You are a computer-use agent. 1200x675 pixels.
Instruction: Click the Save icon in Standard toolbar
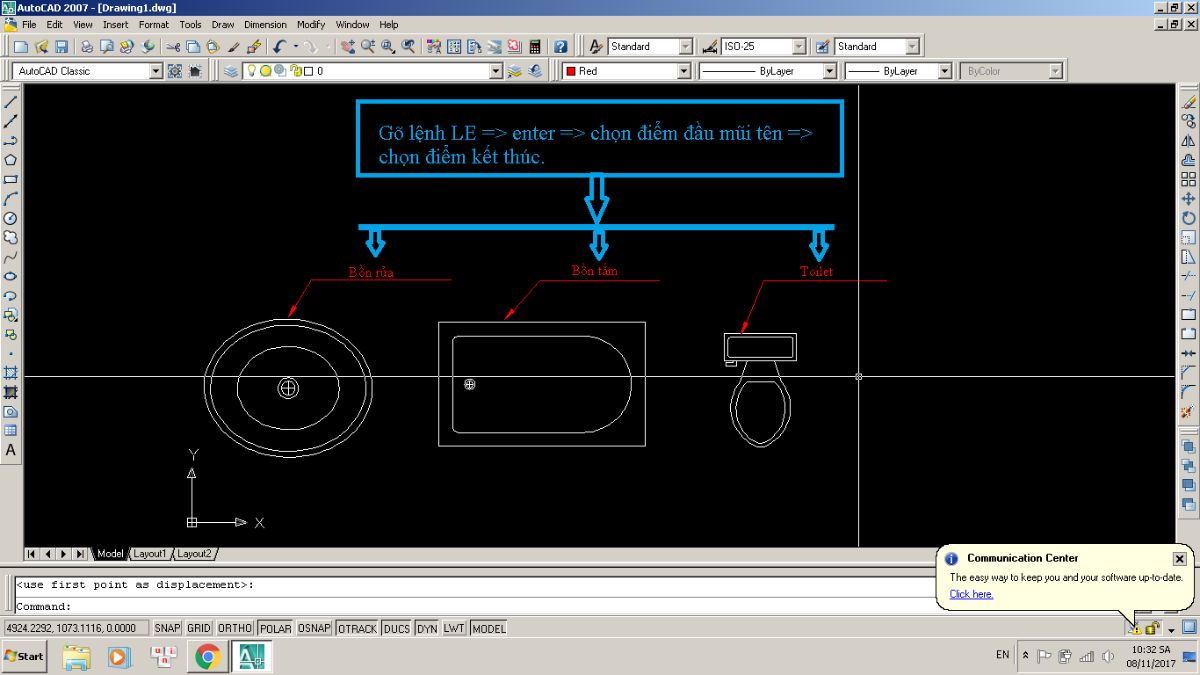[61, 46]
